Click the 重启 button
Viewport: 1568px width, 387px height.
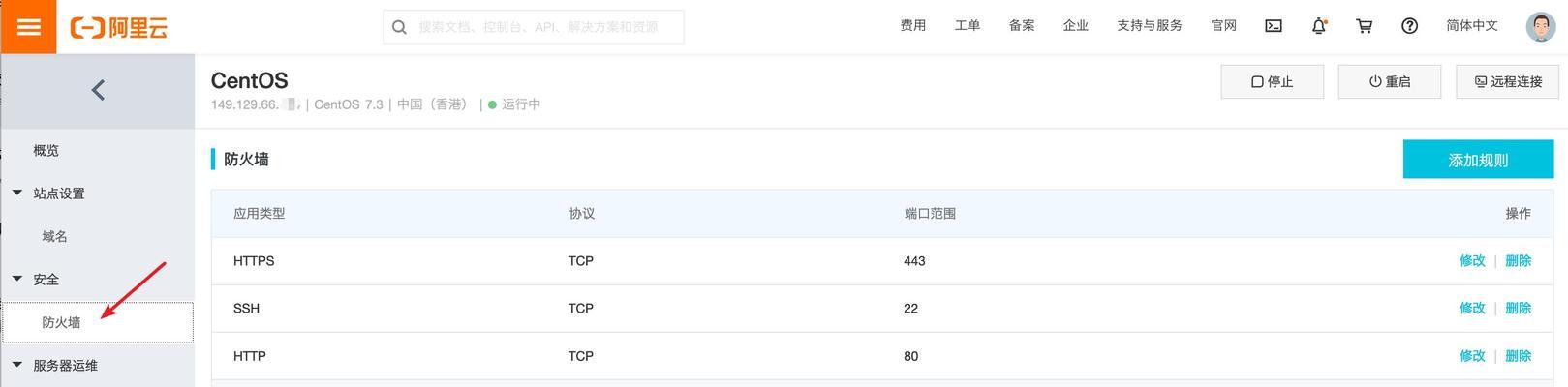[x=1390, y=82]
